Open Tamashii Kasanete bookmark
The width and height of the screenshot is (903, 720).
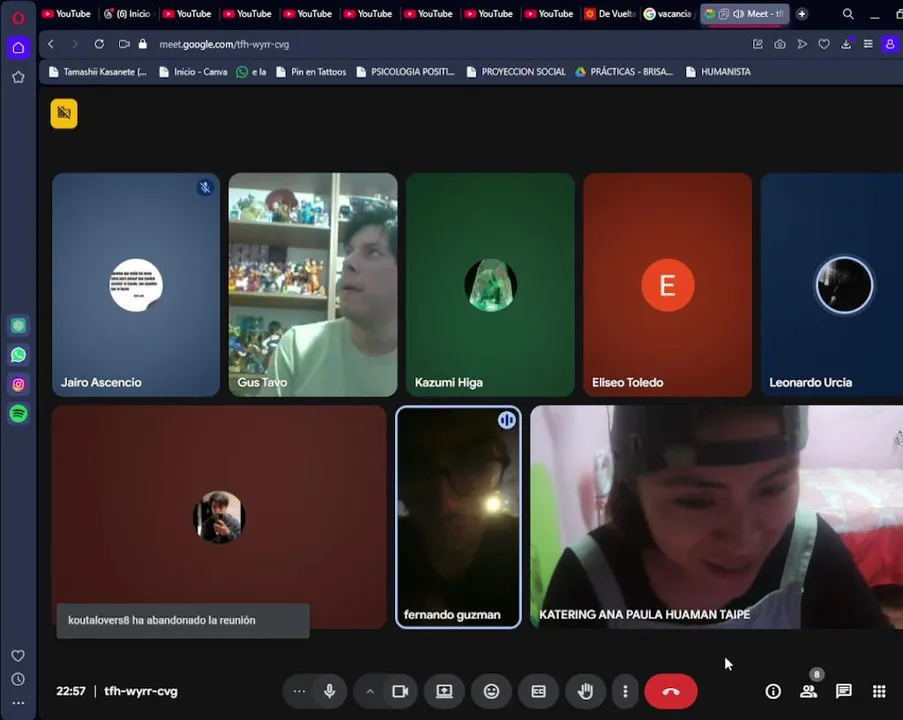(98, 72)
